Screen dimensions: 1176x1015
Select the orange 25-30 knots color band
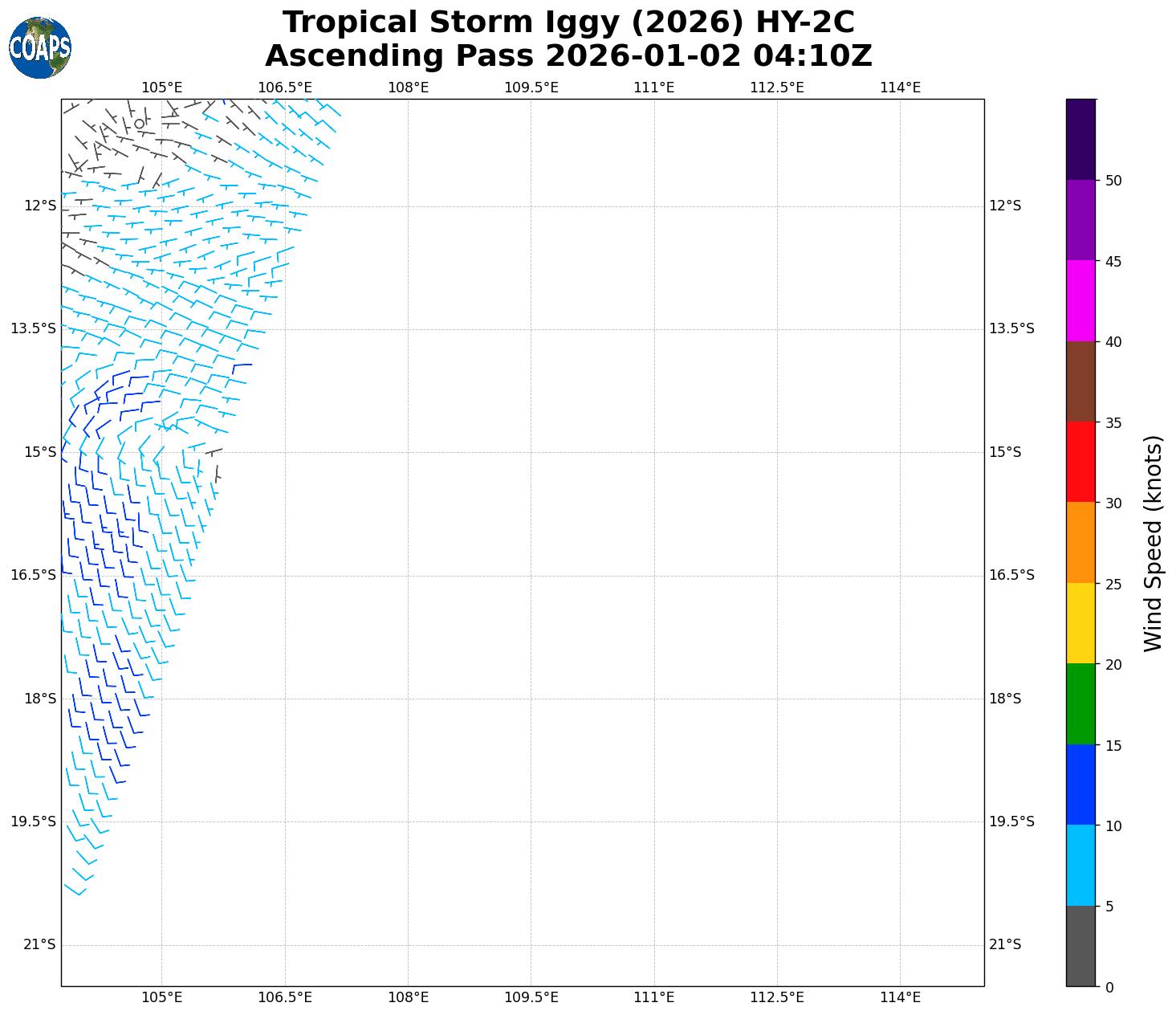pyautogui.click(x=1080, y=543)
